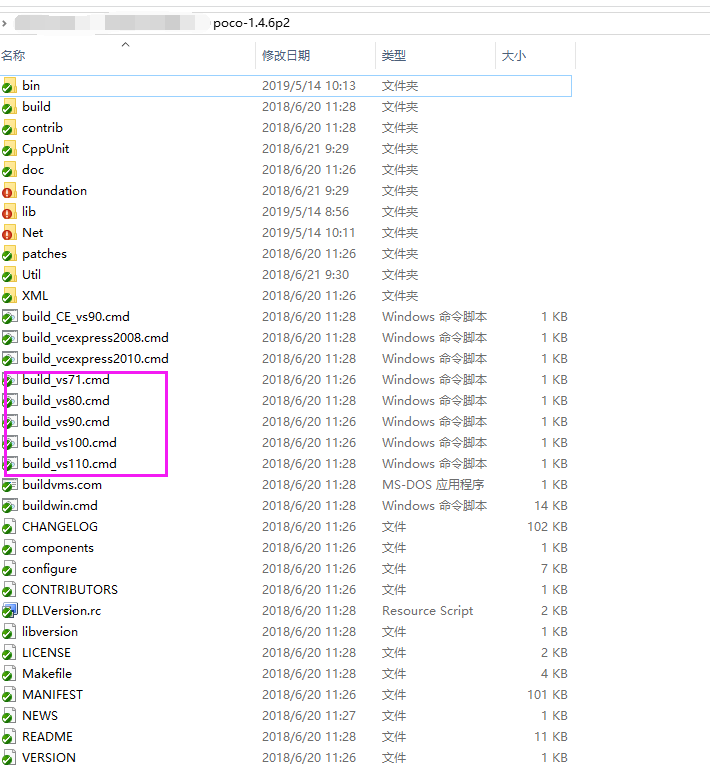Click the 14 KB size of buildwin.cmd

point(551,506)
